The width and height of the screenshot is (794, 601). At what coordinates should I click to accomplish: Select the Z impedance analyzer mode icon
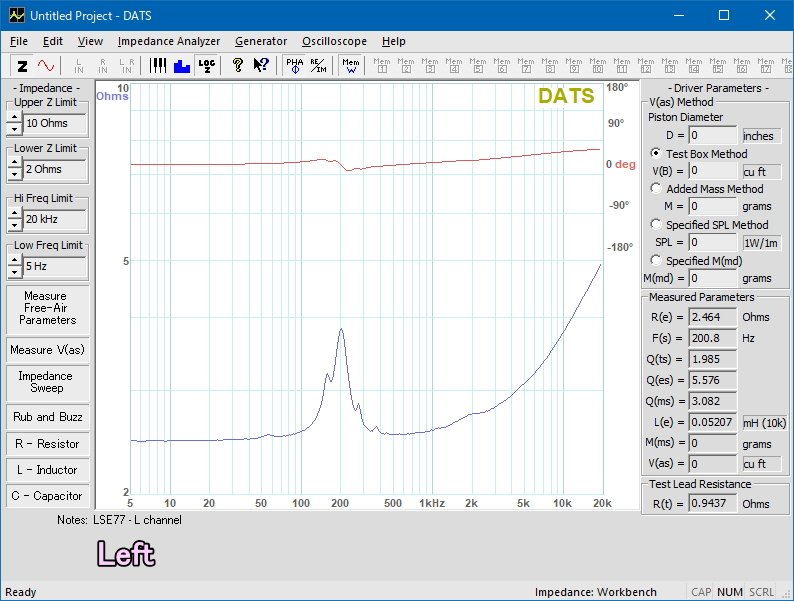(22, 65)
